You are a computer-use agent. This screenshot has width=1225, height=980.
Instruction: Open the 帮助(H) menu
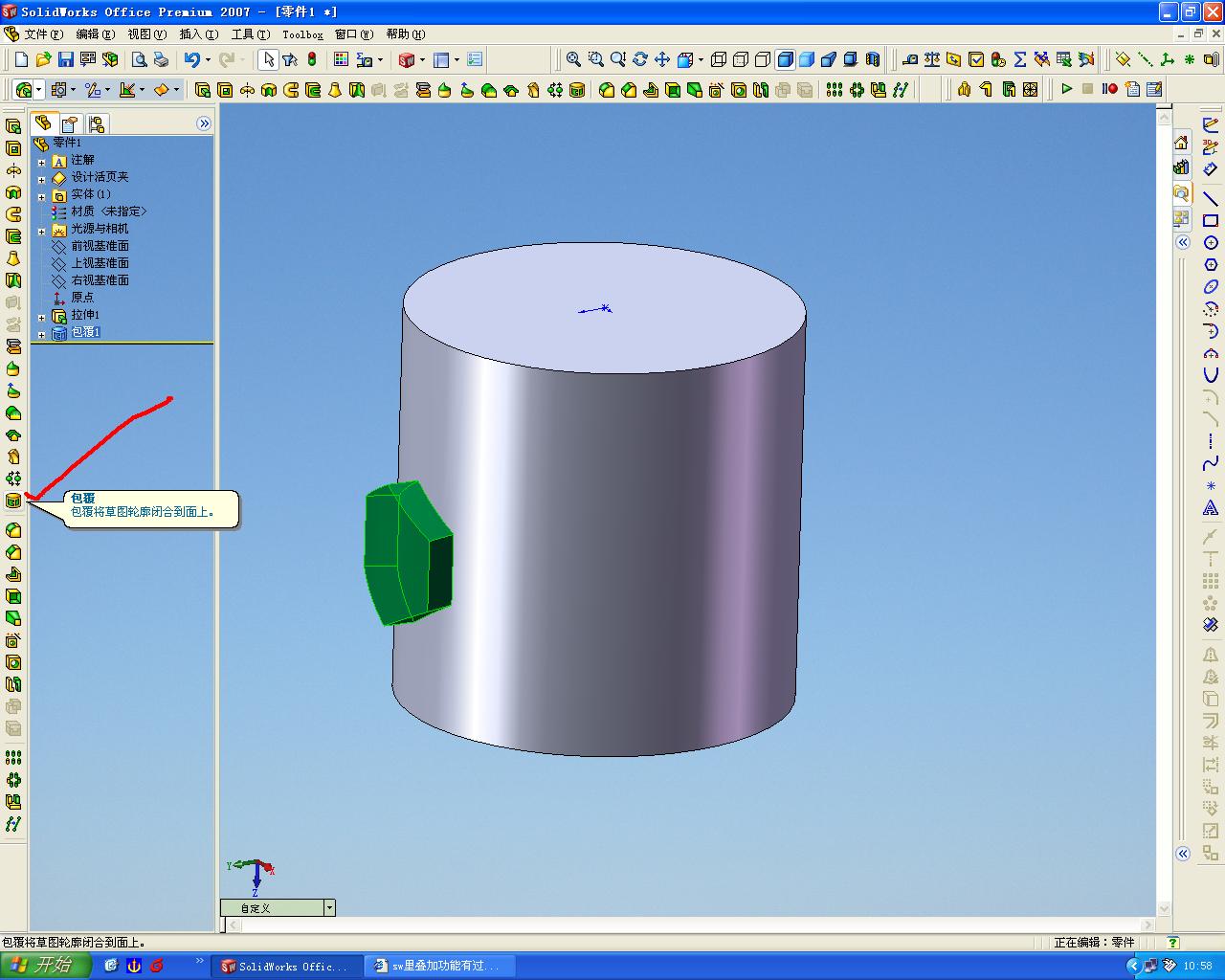coord(406,34)
